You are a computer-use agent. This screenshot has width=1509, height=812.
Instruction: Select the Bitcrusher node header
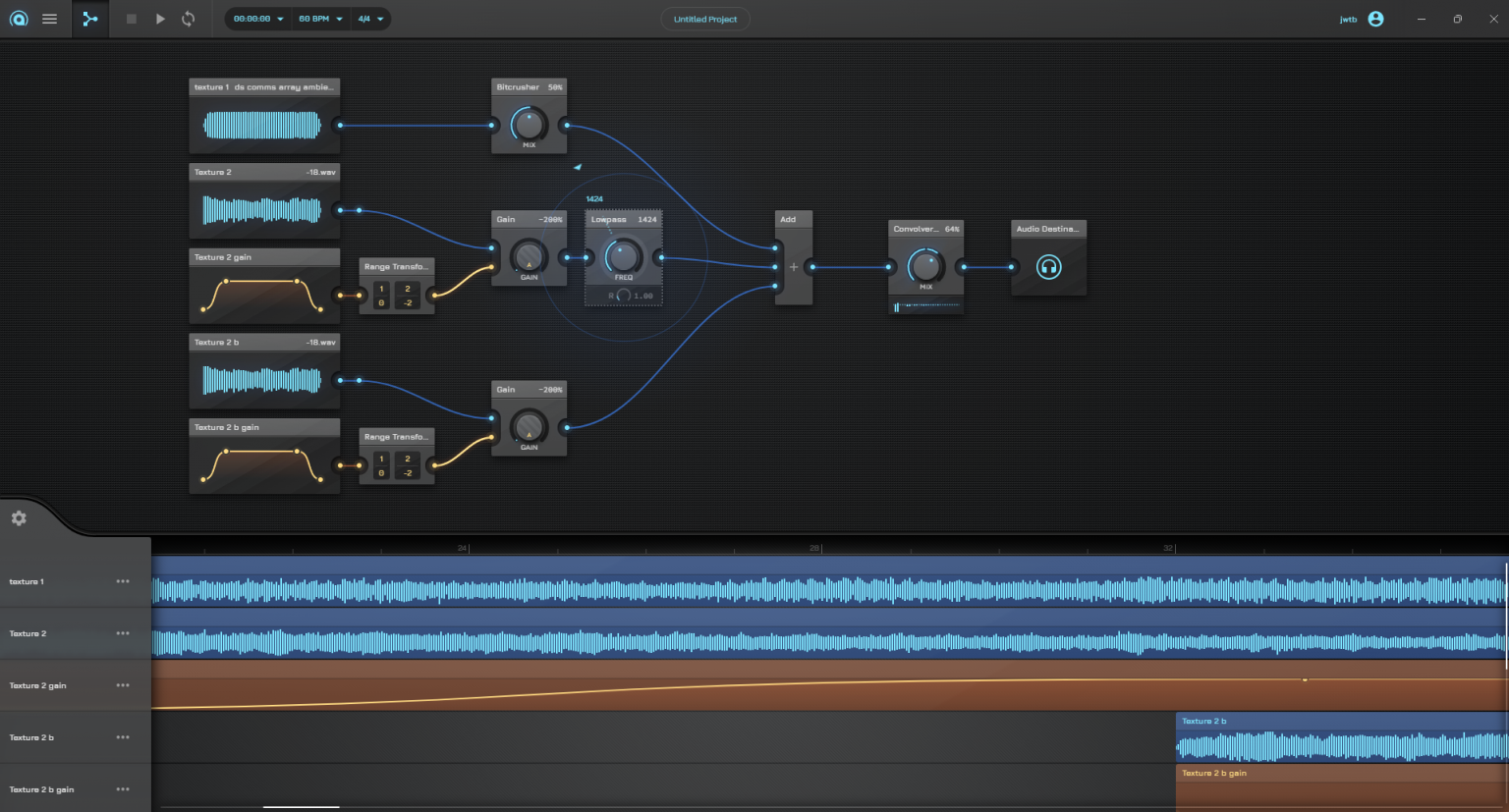529,86
